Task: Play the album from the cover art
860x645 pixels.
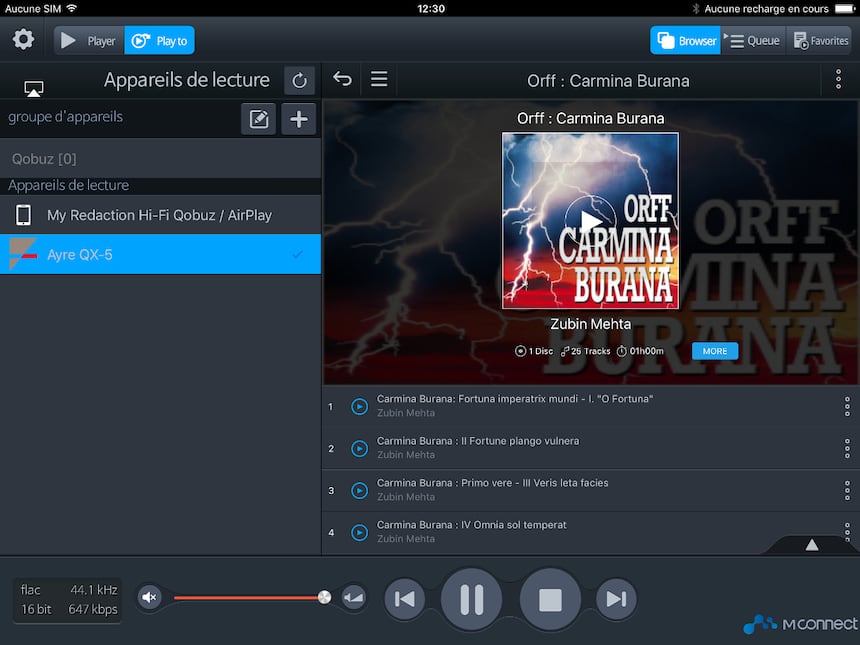Action: [590, 220]
